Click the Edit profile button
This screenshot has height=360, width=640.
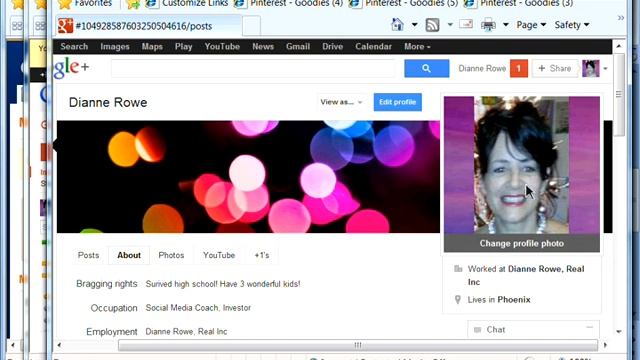(x=398, y=102)
